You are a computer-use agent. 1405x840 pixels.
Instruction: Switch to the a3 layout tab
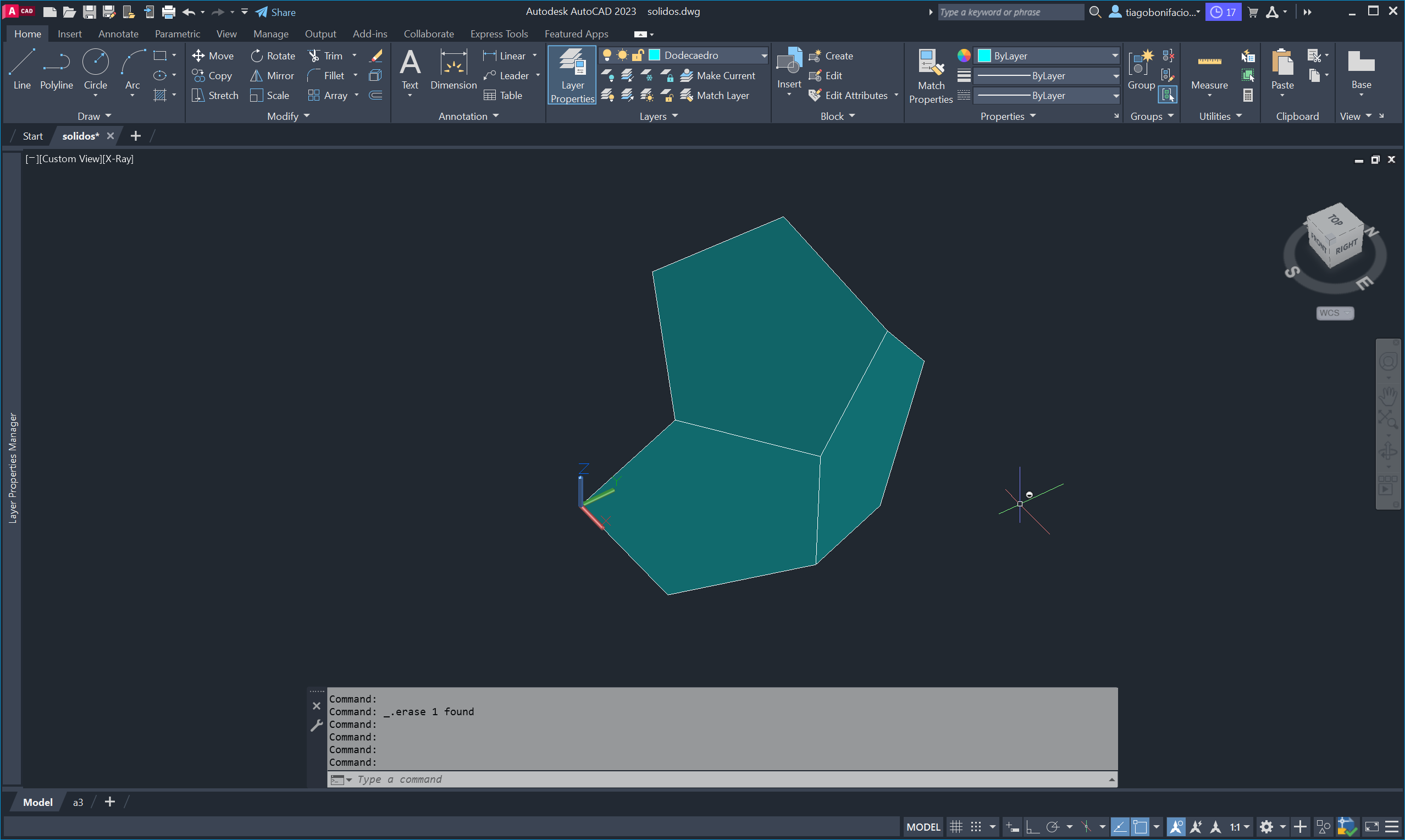78,802
